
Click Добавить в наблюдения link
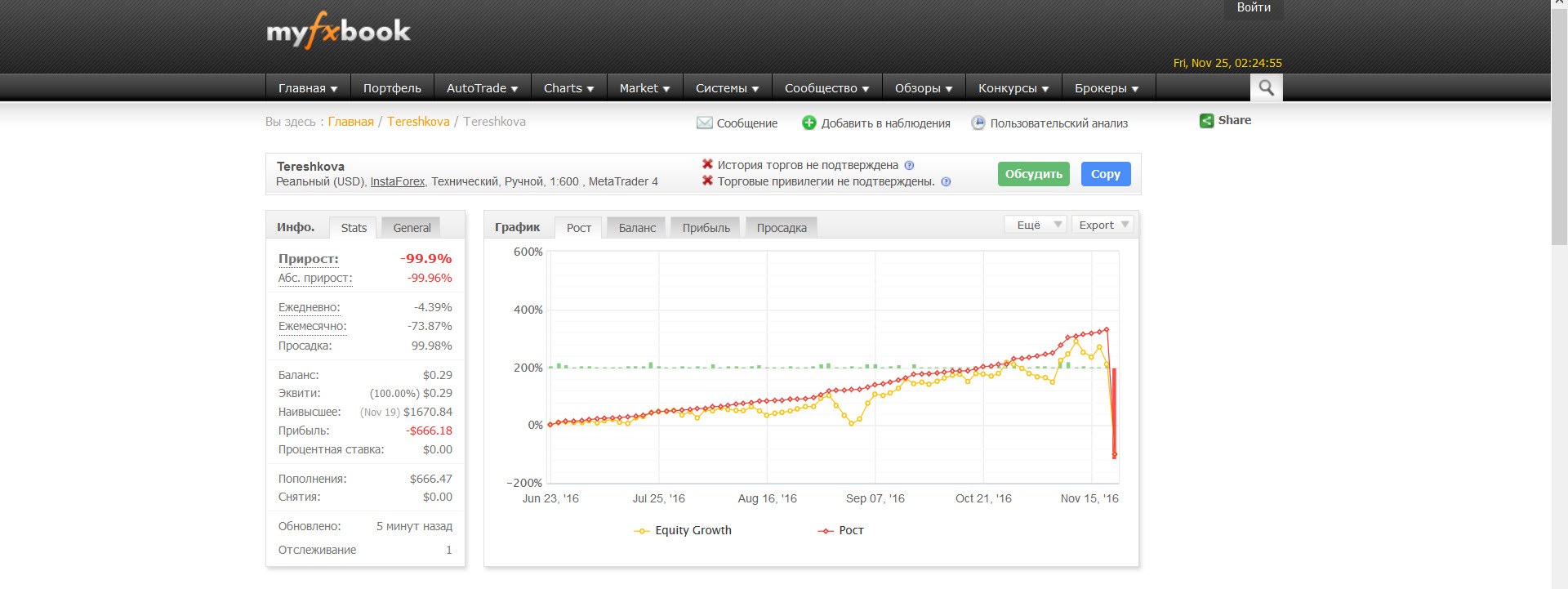tap(886, 123)
